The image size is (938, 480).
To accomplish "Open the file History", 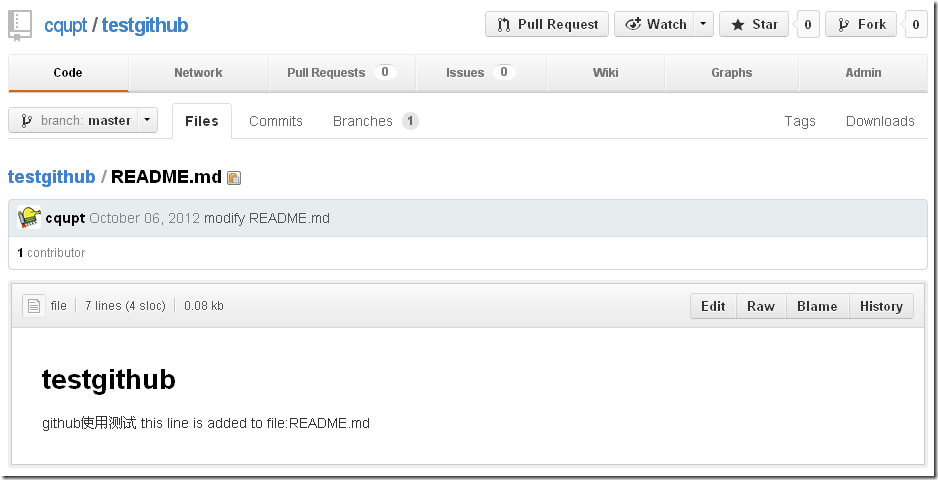I will (x=881, y=306).
